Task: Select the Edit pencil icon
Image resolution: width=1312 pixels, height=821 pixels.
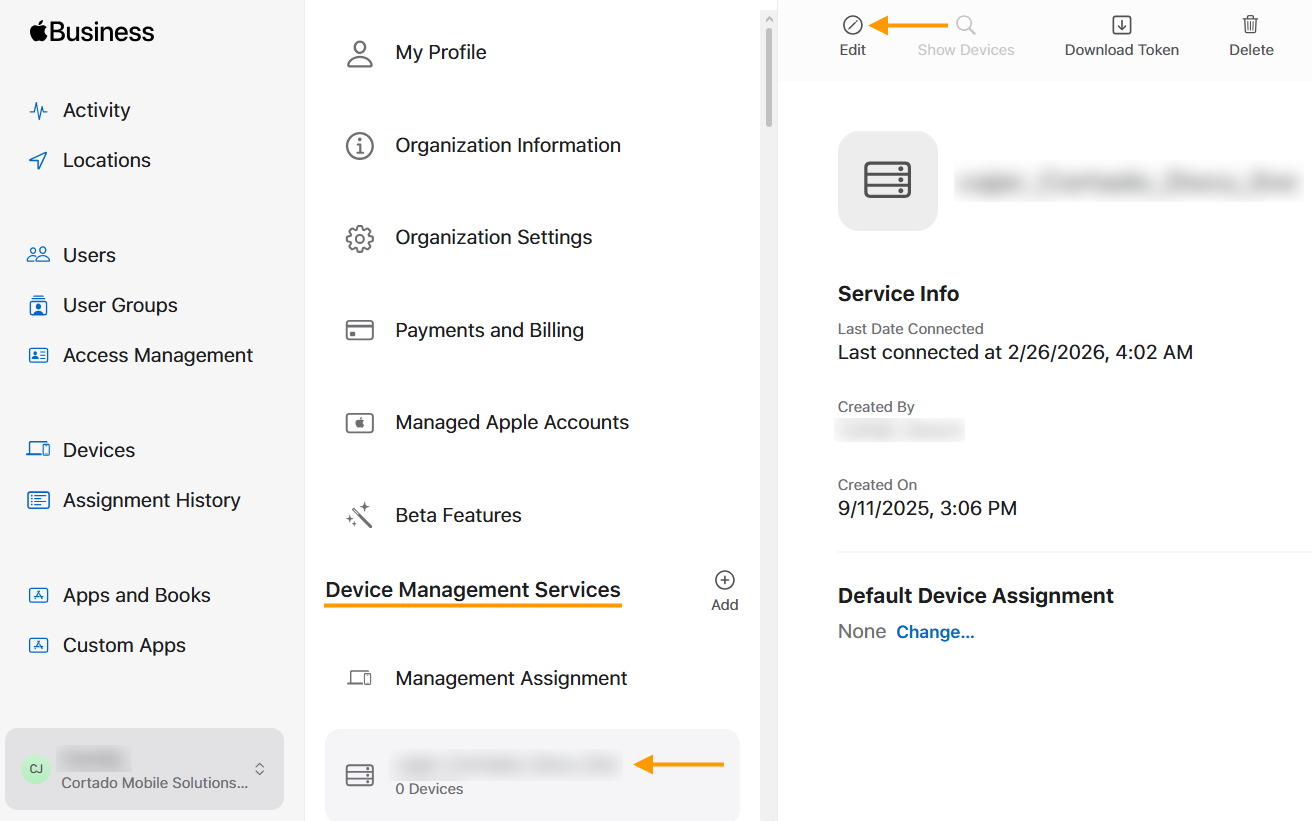Action: pos(852,23)
